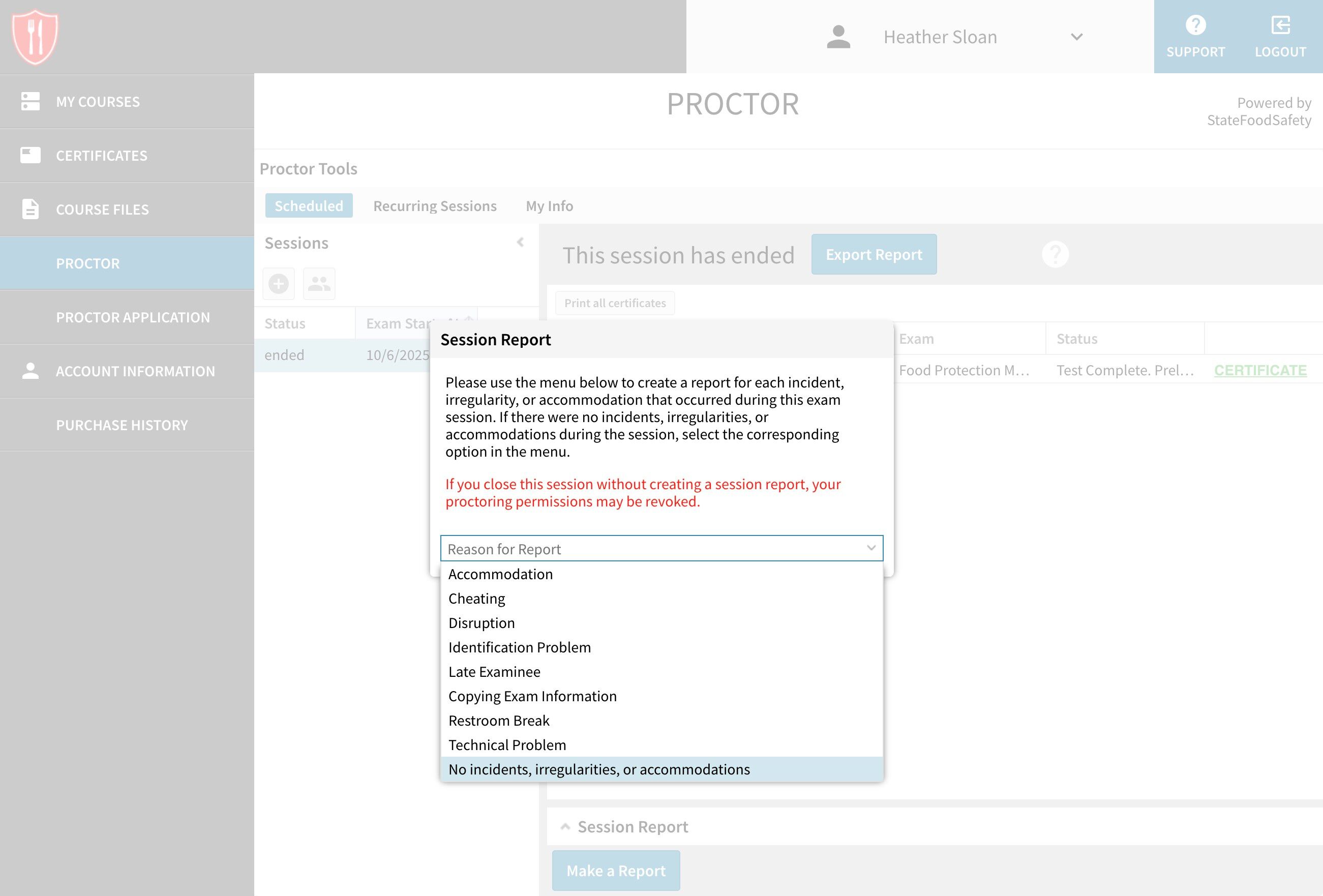
Task: Choose No incidents, irregularities, or accommodations
Action: [x=599, y=769]
